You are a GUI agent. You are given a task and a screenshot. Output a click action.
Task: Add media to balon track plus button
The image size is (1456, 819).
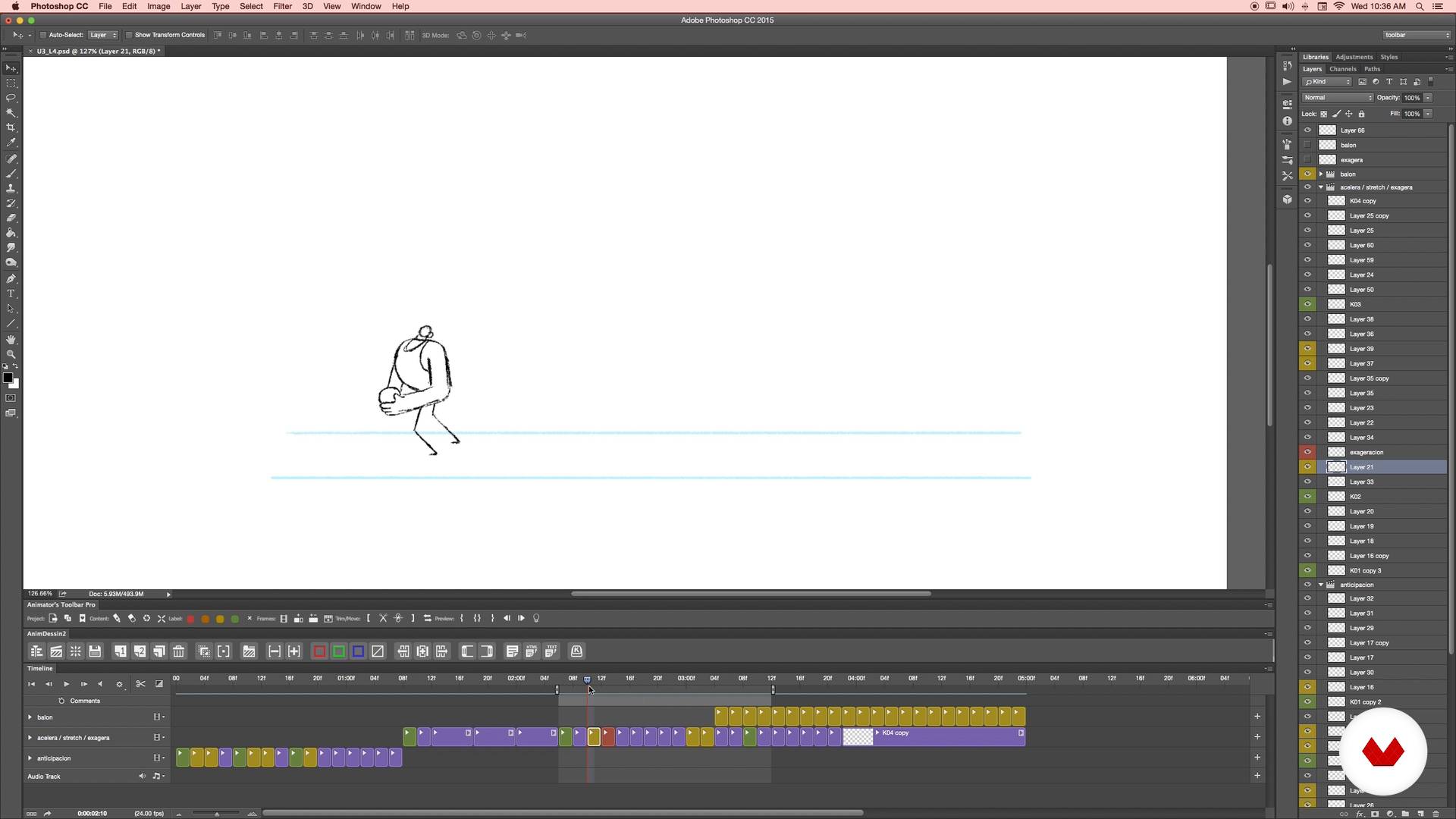[1257, 717]
